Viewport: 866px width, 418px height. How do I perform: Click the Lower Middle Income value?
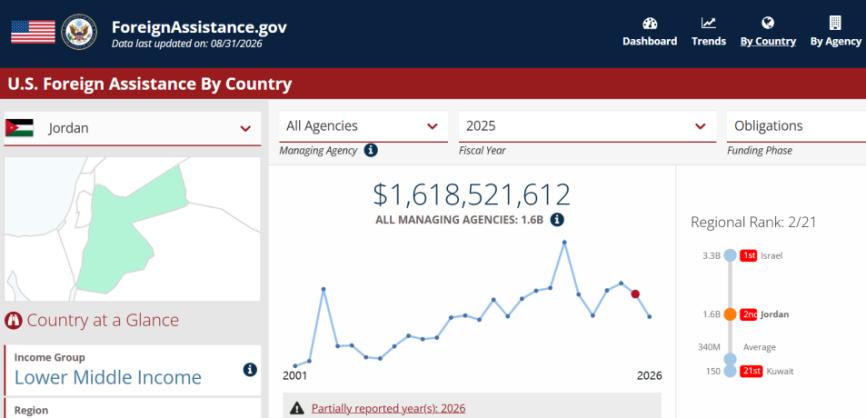click(x=108, y=378)
